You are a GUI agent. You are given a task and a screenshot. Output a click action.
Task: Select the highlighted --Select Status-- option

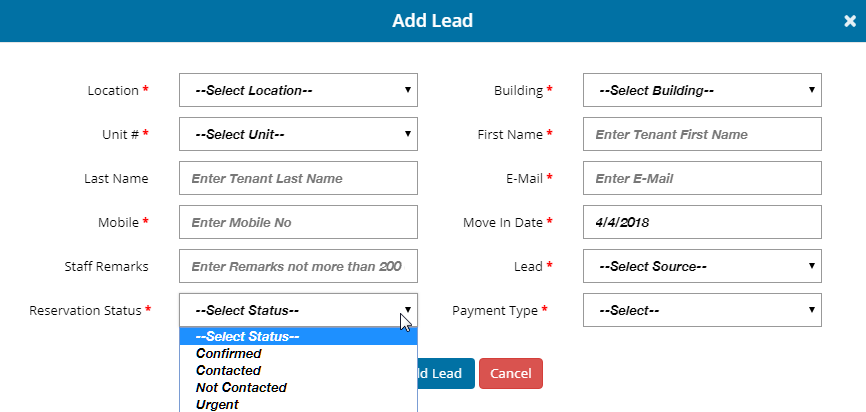(298, 336)
